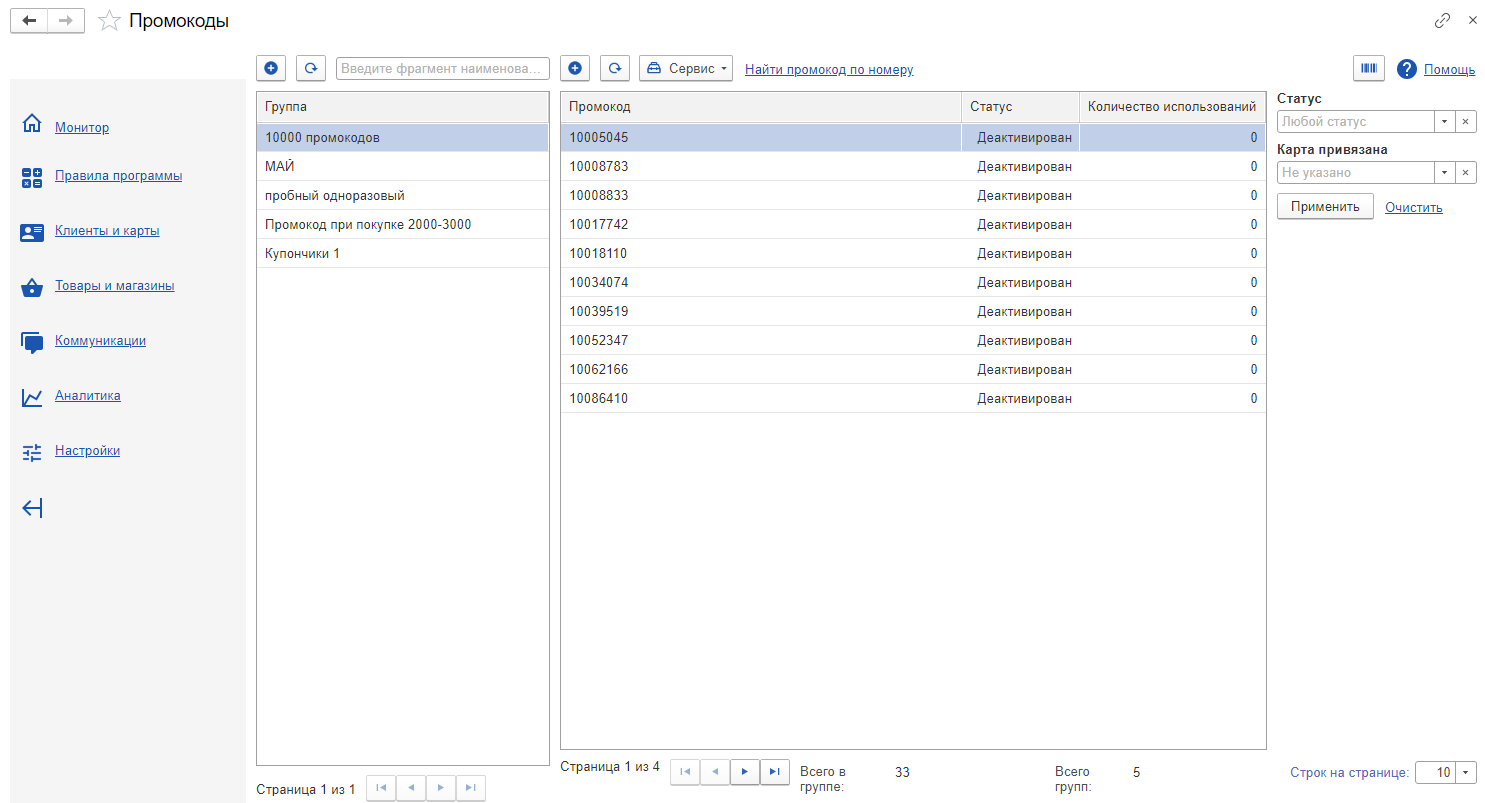
Task: Open the Коммуникации section link
Action: point(100,340)
